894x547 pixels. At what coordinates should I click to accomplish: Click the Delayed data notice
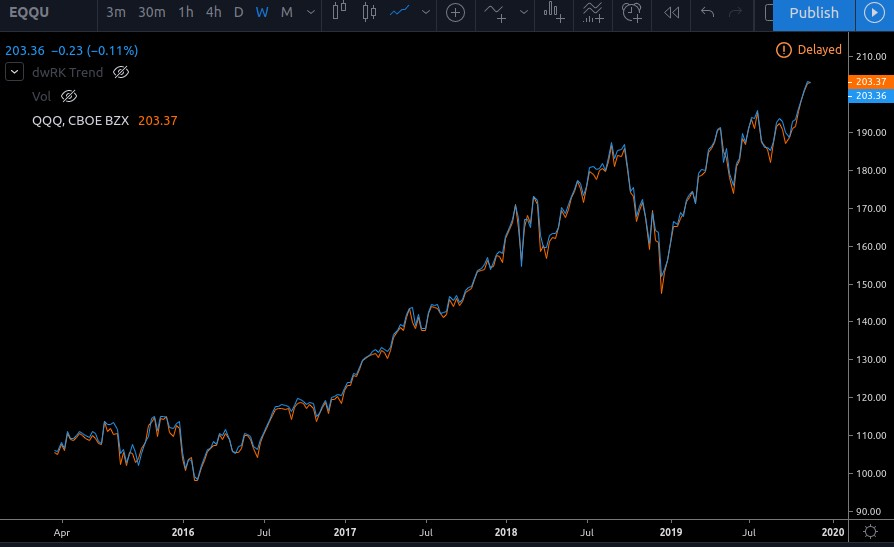pos(809,49)
